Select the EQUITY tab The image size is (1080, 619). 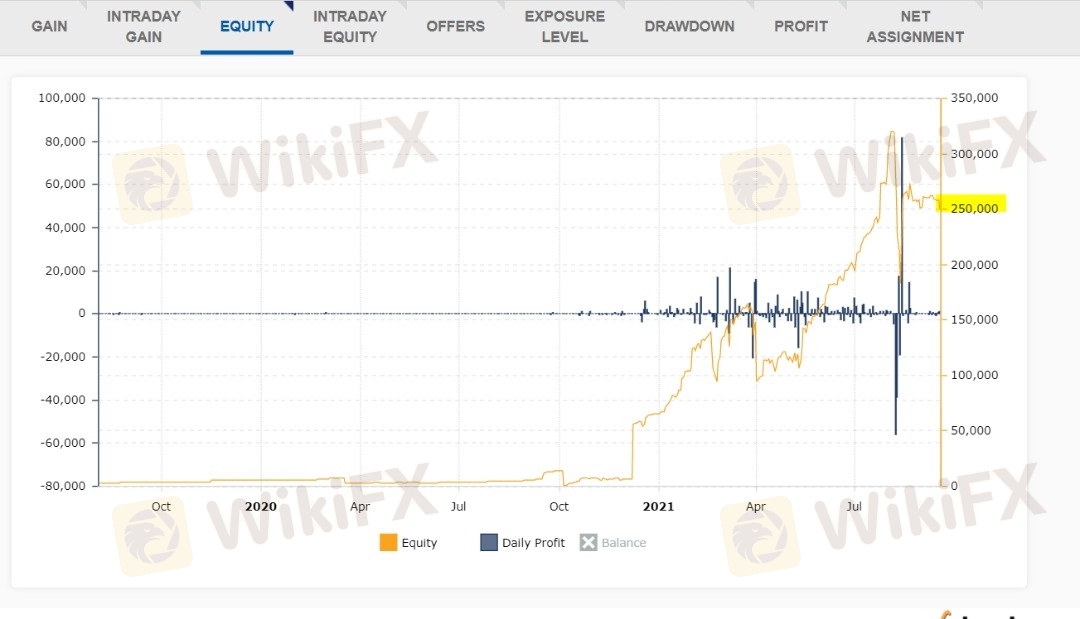click(246, 26)
